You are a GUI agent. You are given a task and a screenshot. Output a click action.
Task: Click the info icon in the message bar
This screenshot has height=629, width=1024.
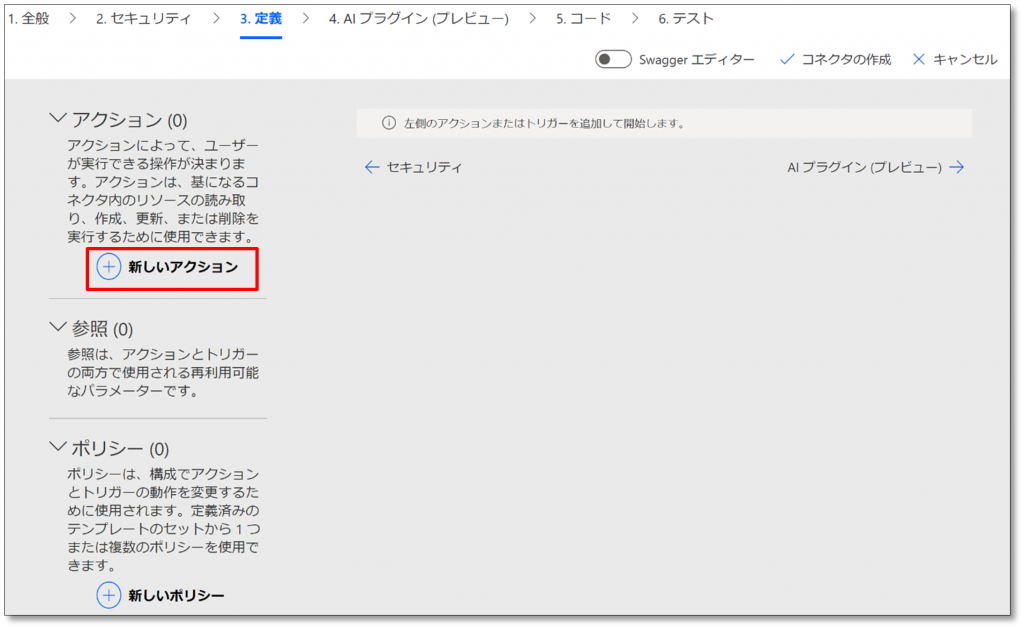coord(389,123)
